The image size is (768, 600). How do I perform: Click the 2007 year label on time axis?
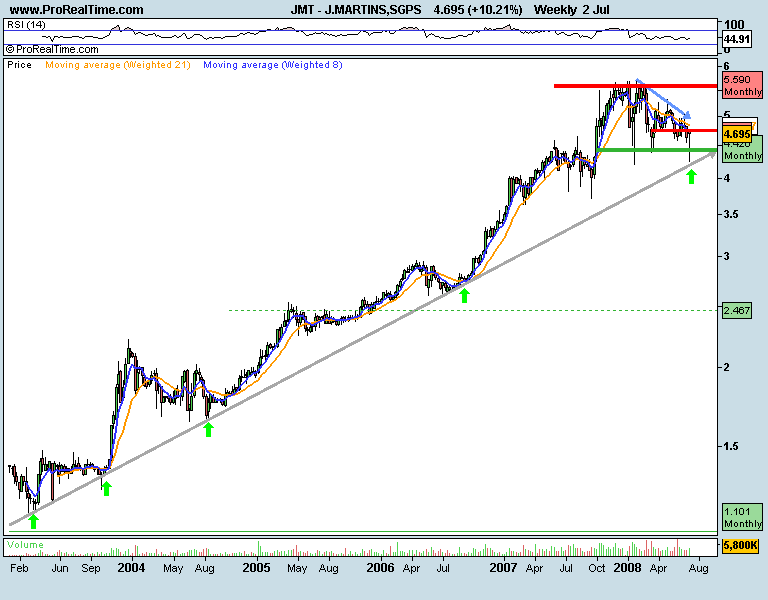click(x=504, y=568)
